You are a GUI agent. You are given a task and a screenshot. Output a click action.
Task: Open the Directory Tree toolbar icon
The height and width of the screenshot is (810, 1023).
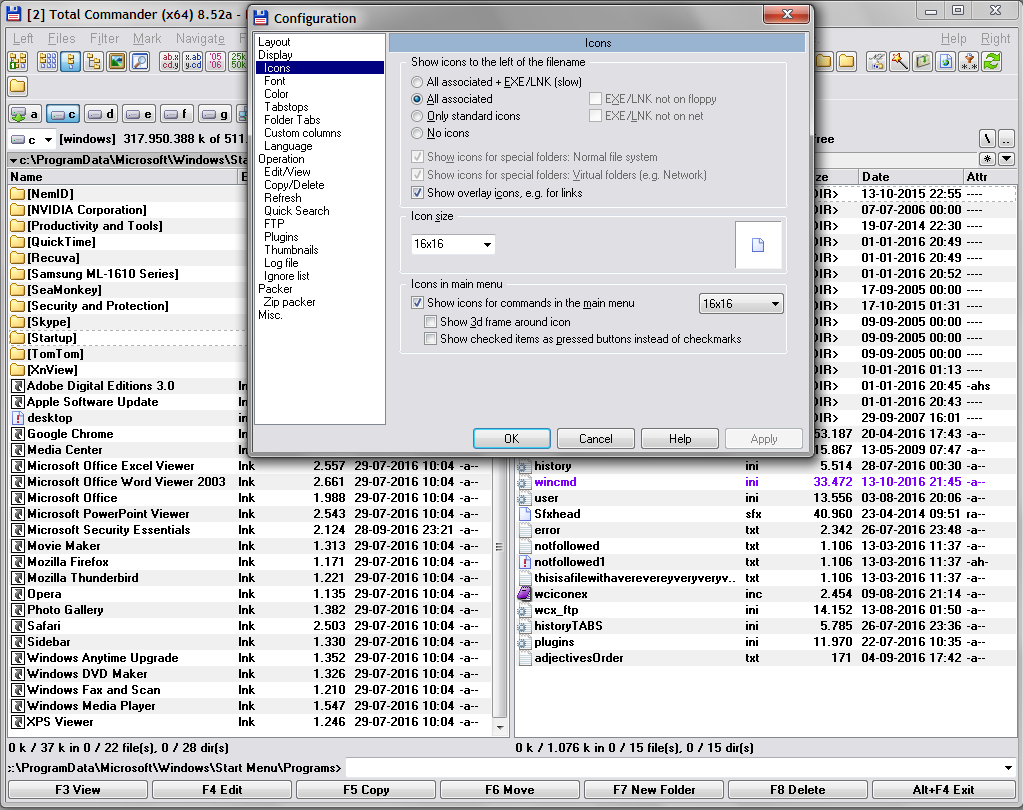(93, 62)
